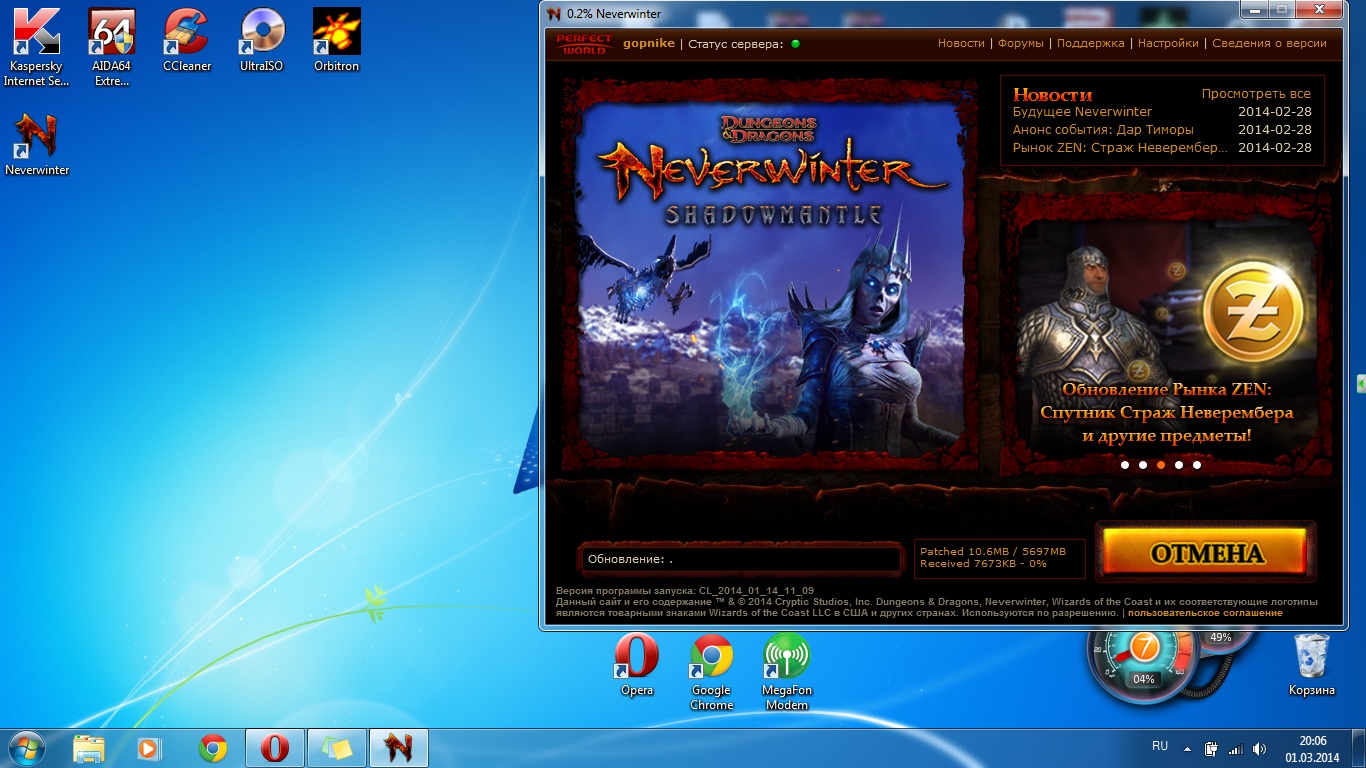Click the RU language indicator

tap(1160, 747)
